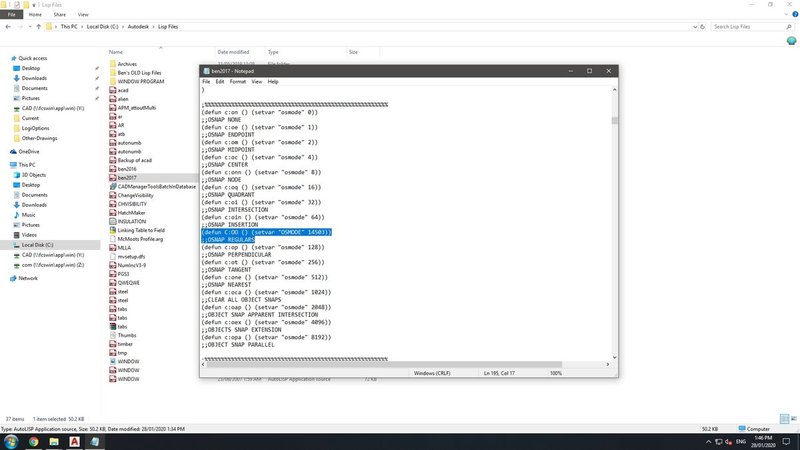Navigate to Autodesk in breadcrumb path
This screenshot has height=450, width=800.
[x=138, y=27]
